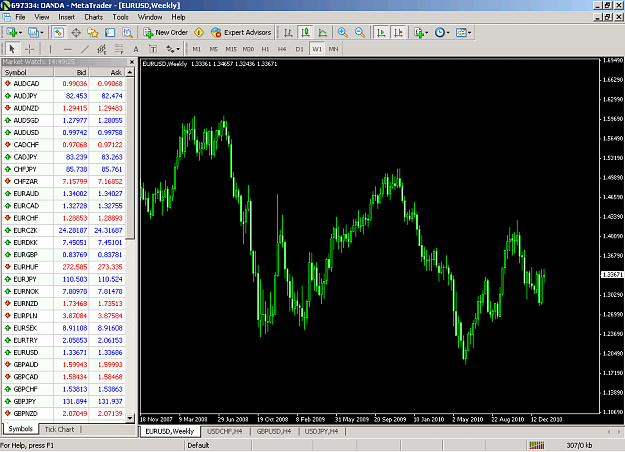
Task: Select the horizontal line drawing tool
Action: pyautogui.click(x=67, y=49)
